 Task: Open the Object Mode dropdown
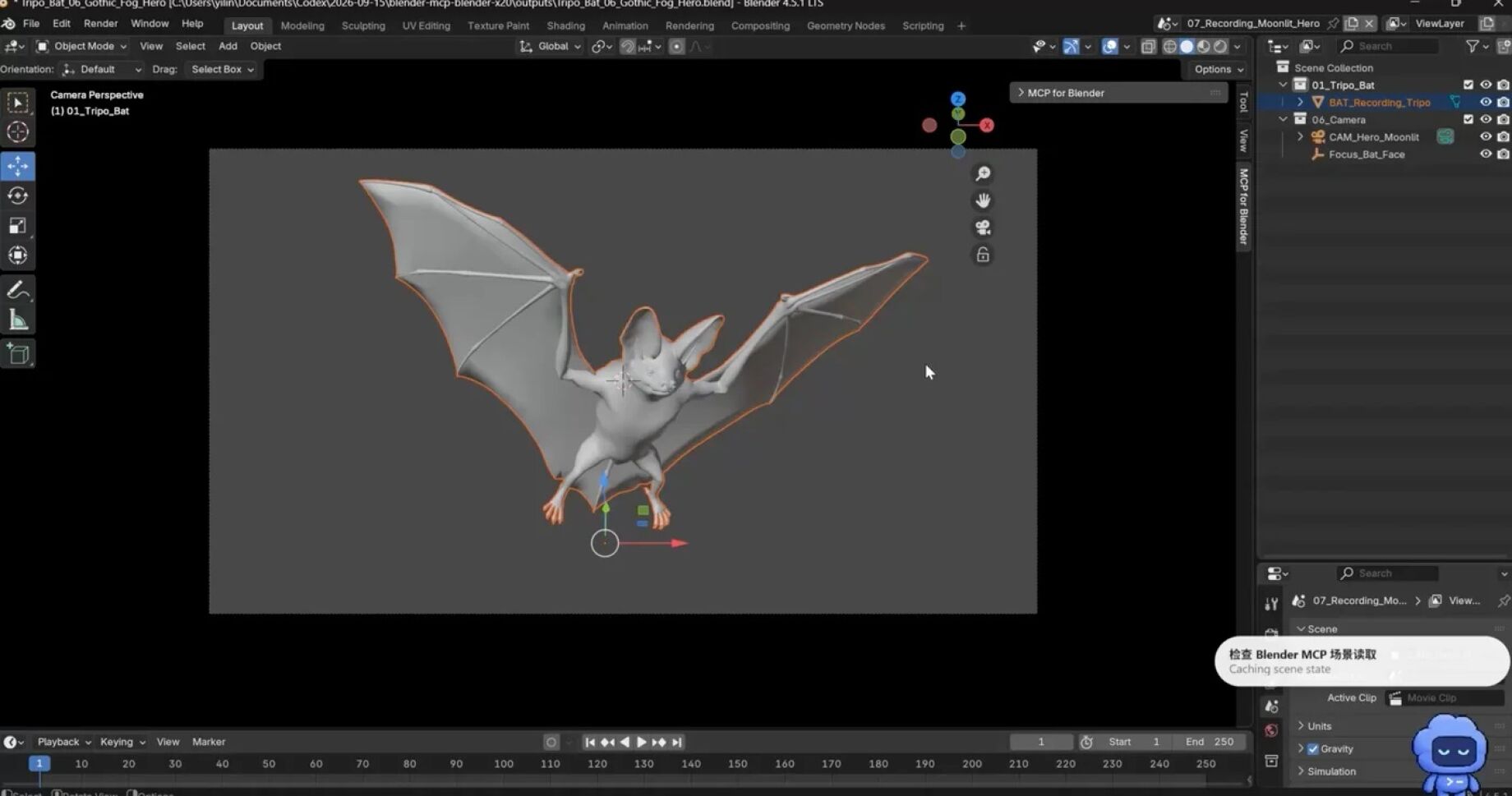click(x=81, y=46)
